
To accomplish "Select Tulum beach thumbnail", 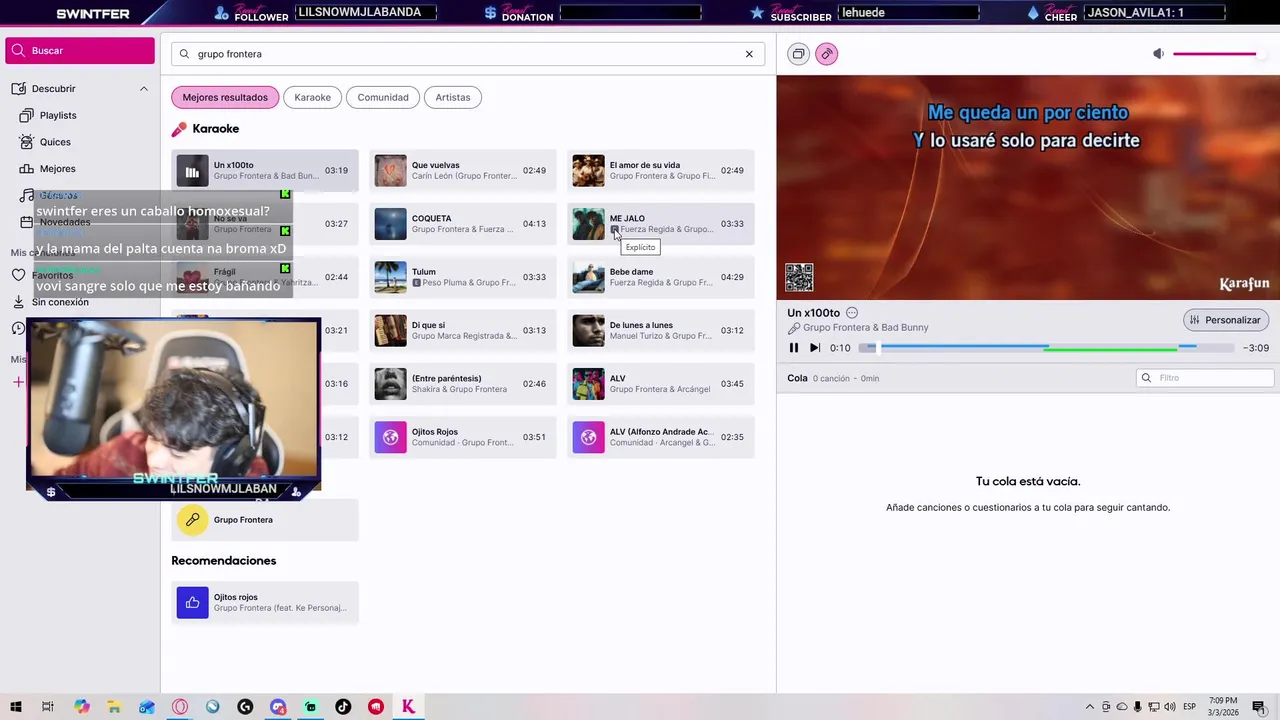I will click(391, 277).
